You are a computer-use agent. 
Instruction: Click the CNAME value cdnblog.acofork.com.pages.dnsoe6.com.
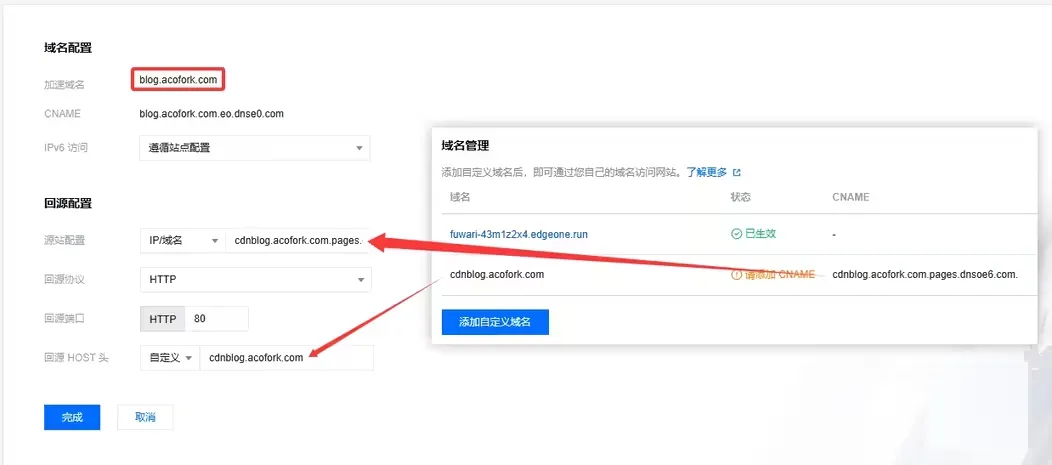[x=925, y=274]
